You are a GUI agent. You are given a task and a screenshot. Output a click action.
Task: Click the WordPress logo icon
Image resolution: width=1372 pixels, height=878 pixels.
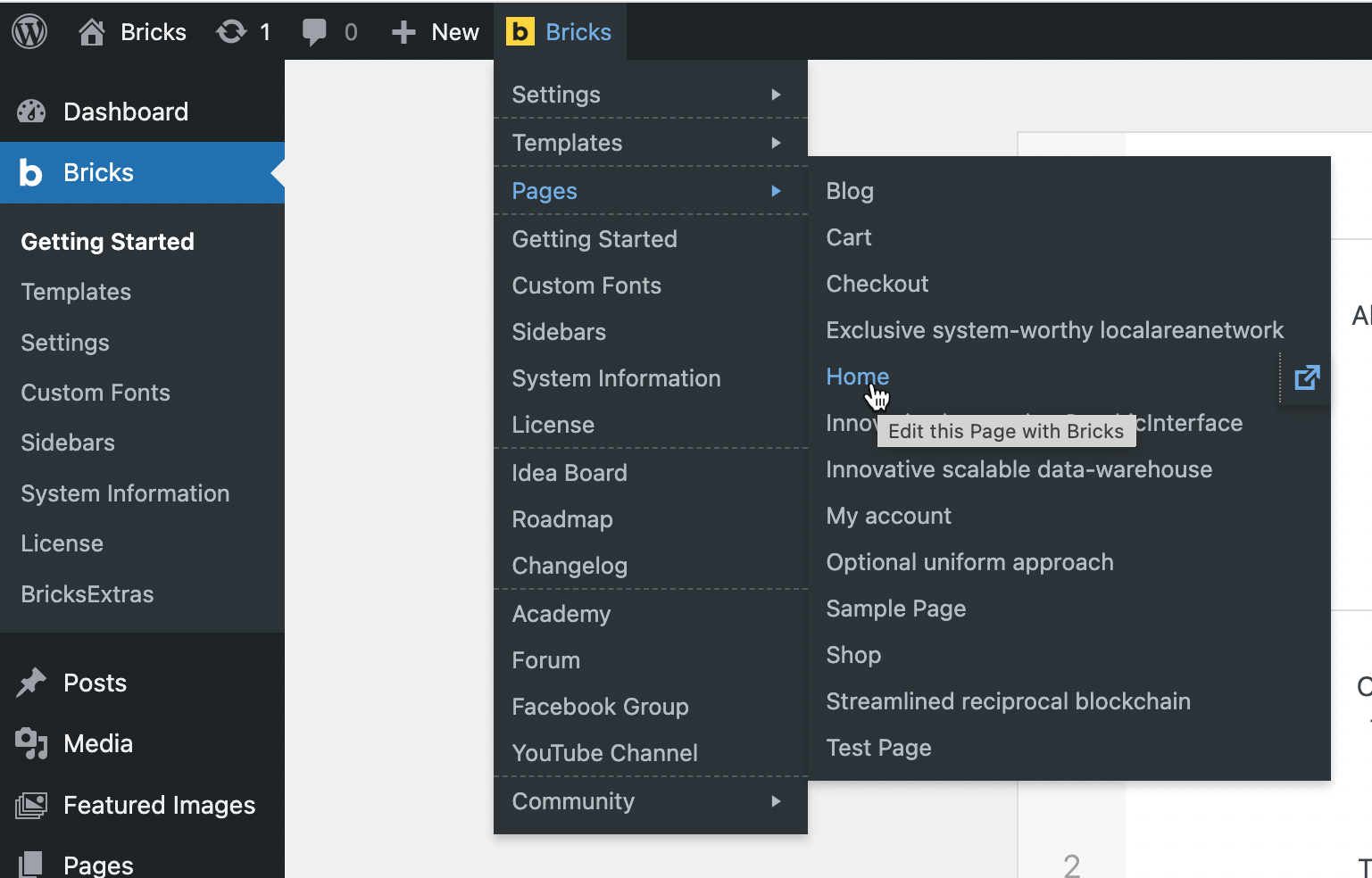pos(29,32)
